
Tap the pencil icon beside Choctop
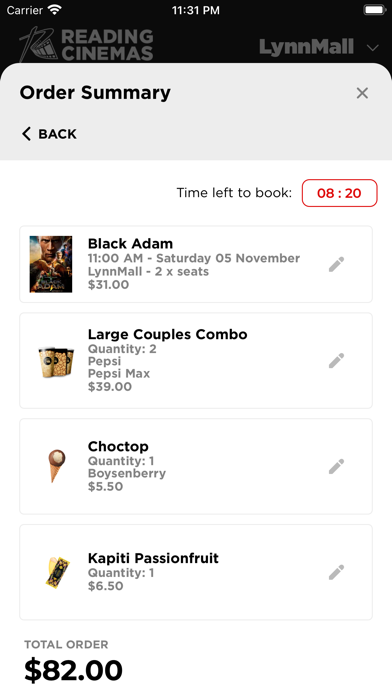336,467
